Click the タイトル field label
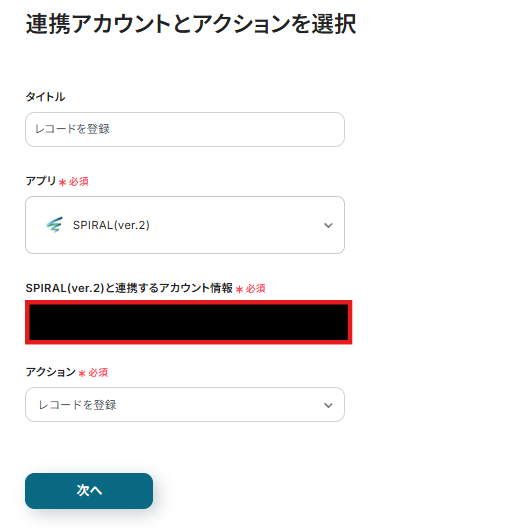Screen dimensions: 505x528 pos(45,97)
